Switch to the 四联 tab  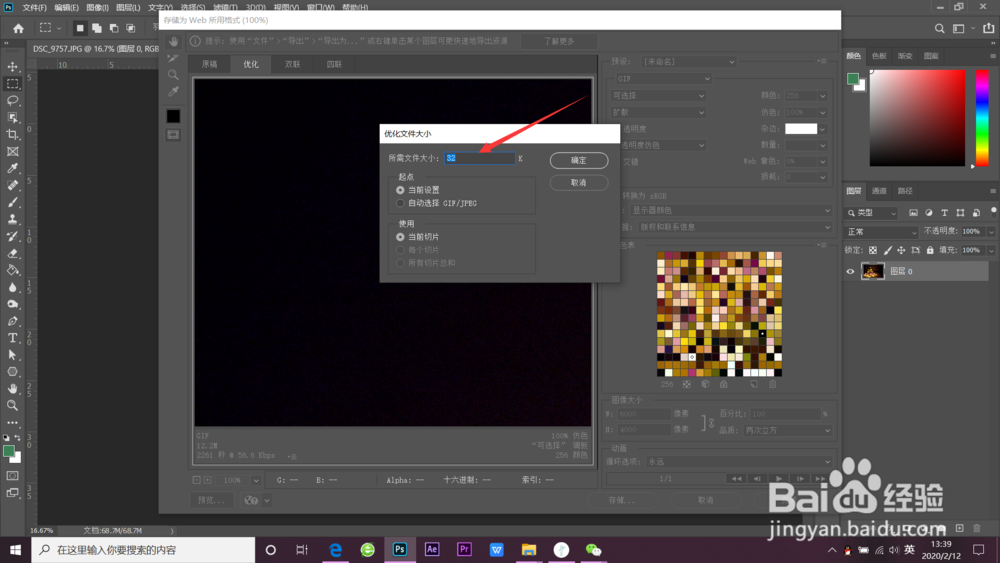(x=334, y=64)
